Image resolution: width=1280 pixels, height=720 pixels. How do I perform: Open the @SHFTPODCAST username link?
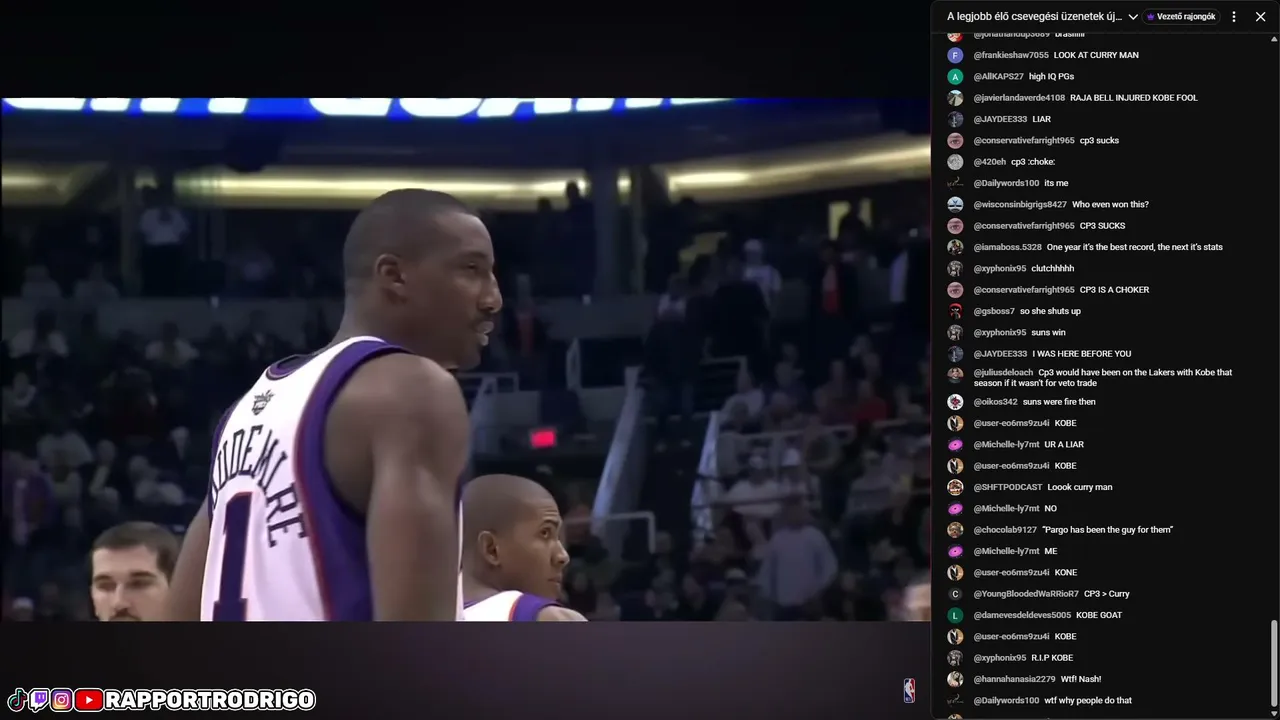[x=1008, y=487]
